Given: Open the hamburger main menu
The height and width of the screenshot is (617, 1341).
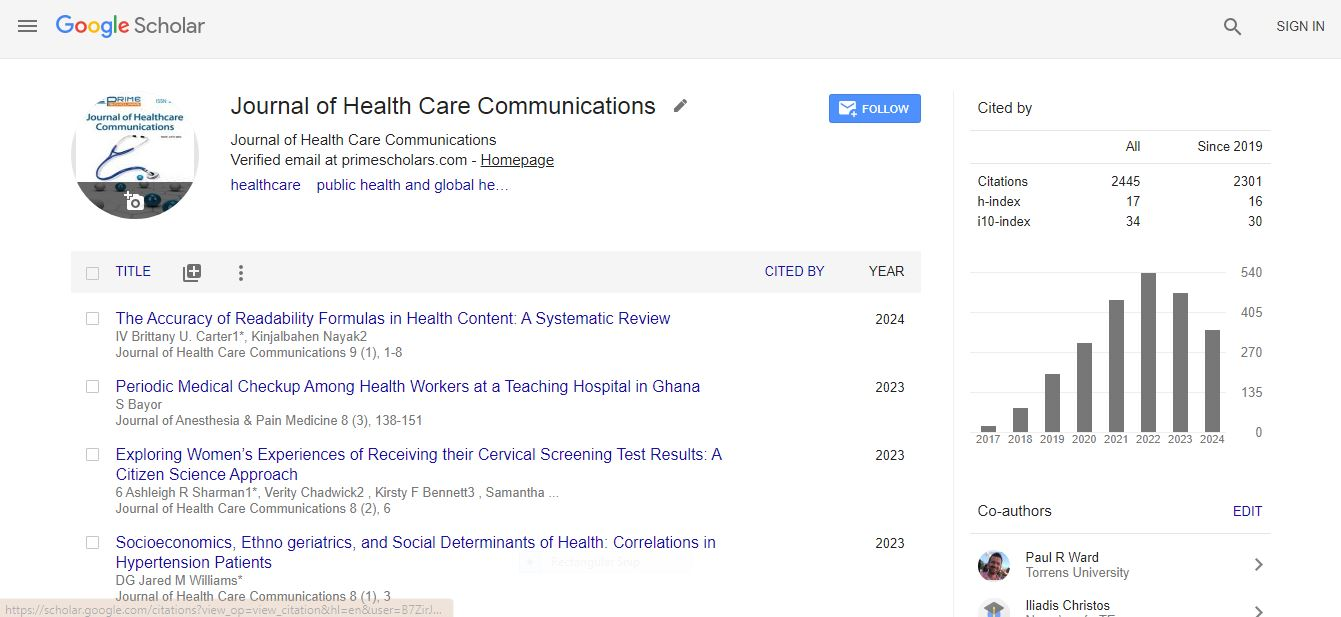Looking at the screenshot, I should pyautogui.click(x=27, y=26).
